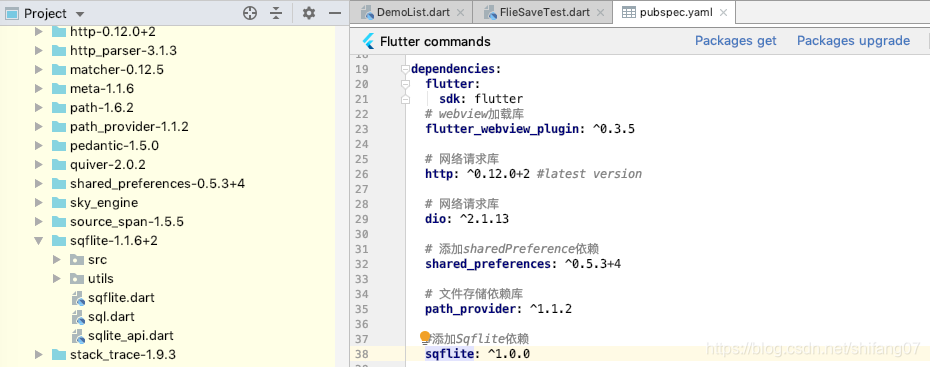Close the pubspec.yaml tab
Screen dimensions: 930x367
(723, 12)
